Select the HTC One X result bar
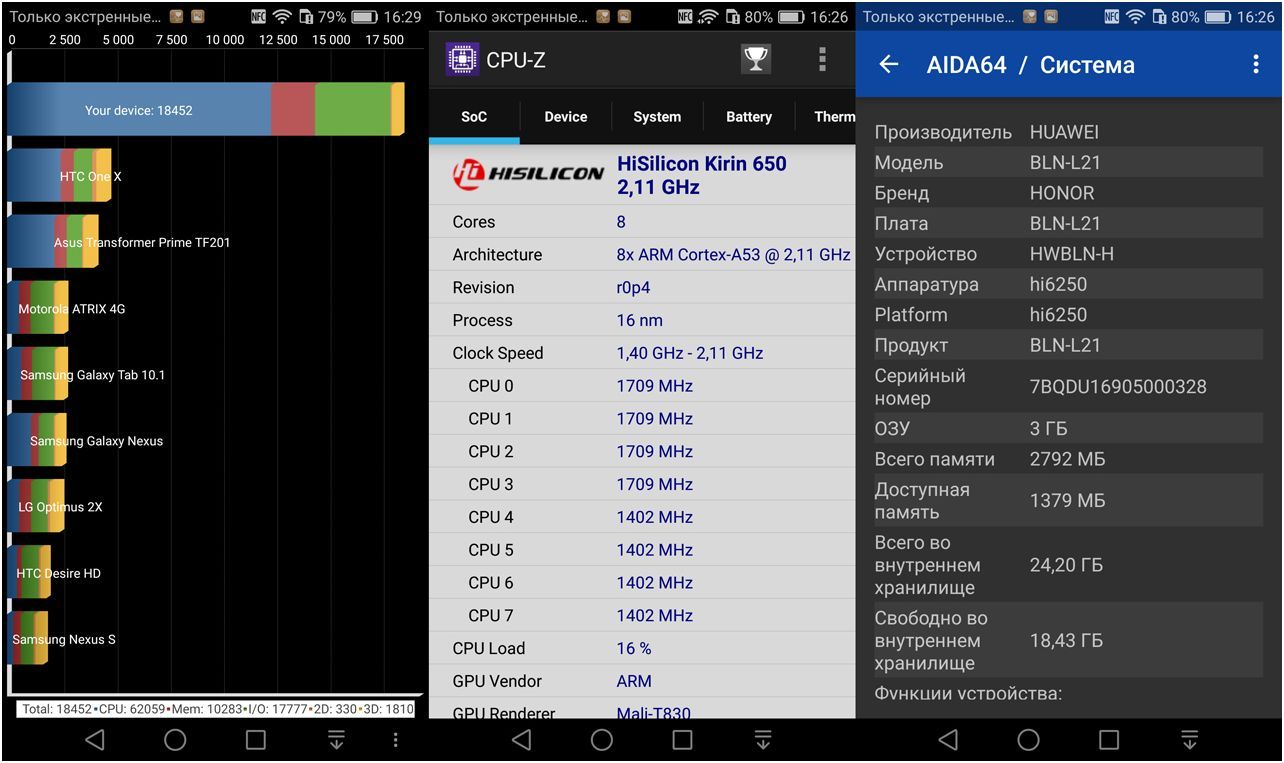1284x763 pixels. point(60,177)
